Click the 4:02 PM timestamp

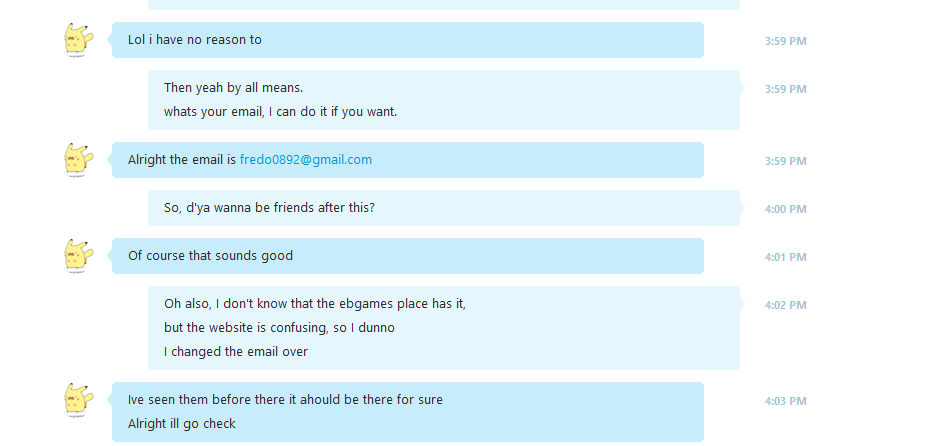785,305
